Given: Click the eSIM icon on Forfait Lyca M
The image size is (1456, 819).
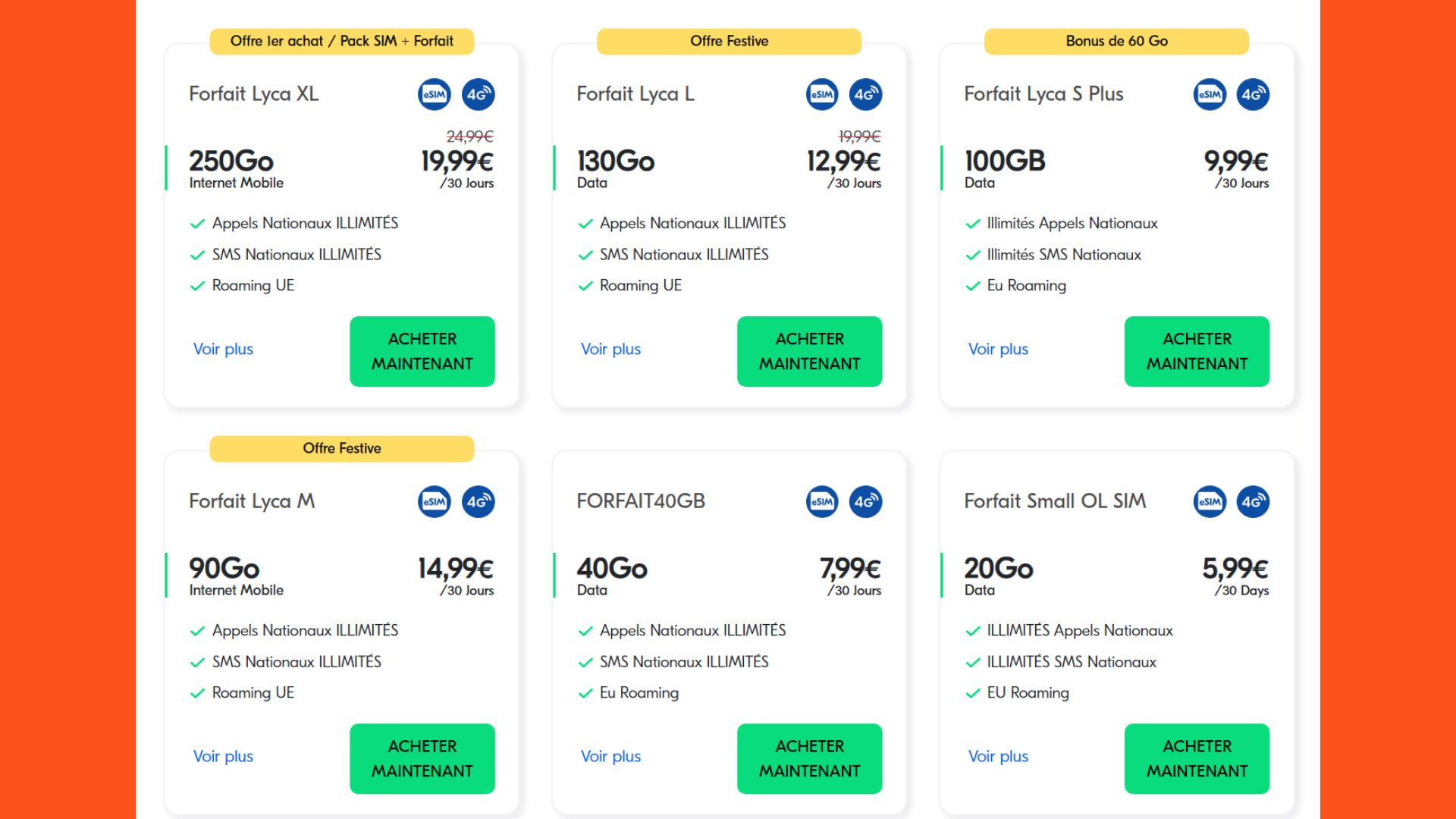Looking at the screenshot, I should (x=435, y=502).
